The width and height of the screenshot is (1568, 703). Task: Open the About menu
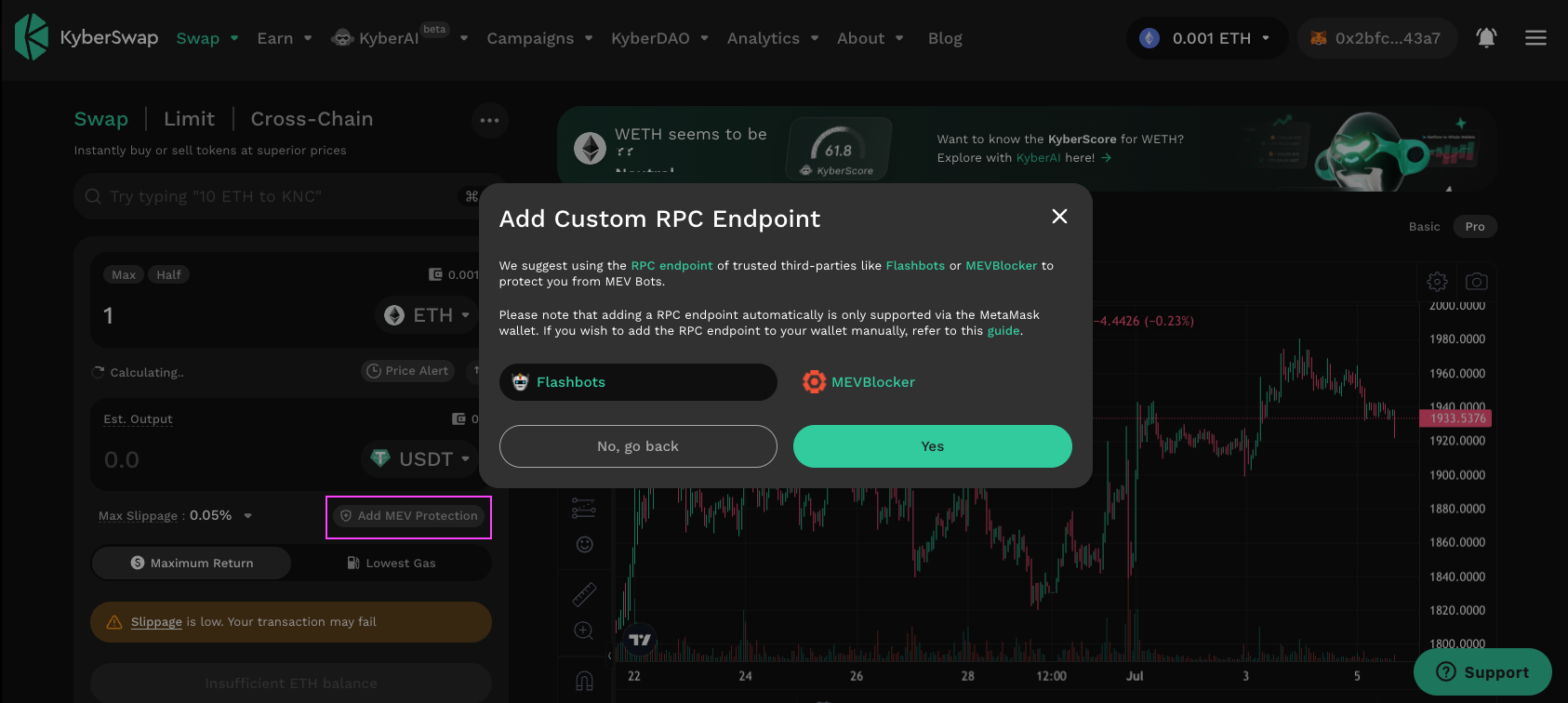tap(870, 38)
